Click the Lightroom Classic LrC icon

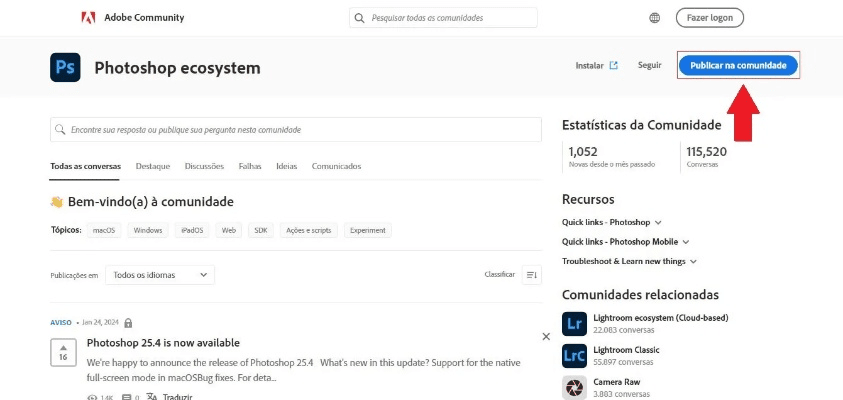pyautogui.click(x=574, y=355)
